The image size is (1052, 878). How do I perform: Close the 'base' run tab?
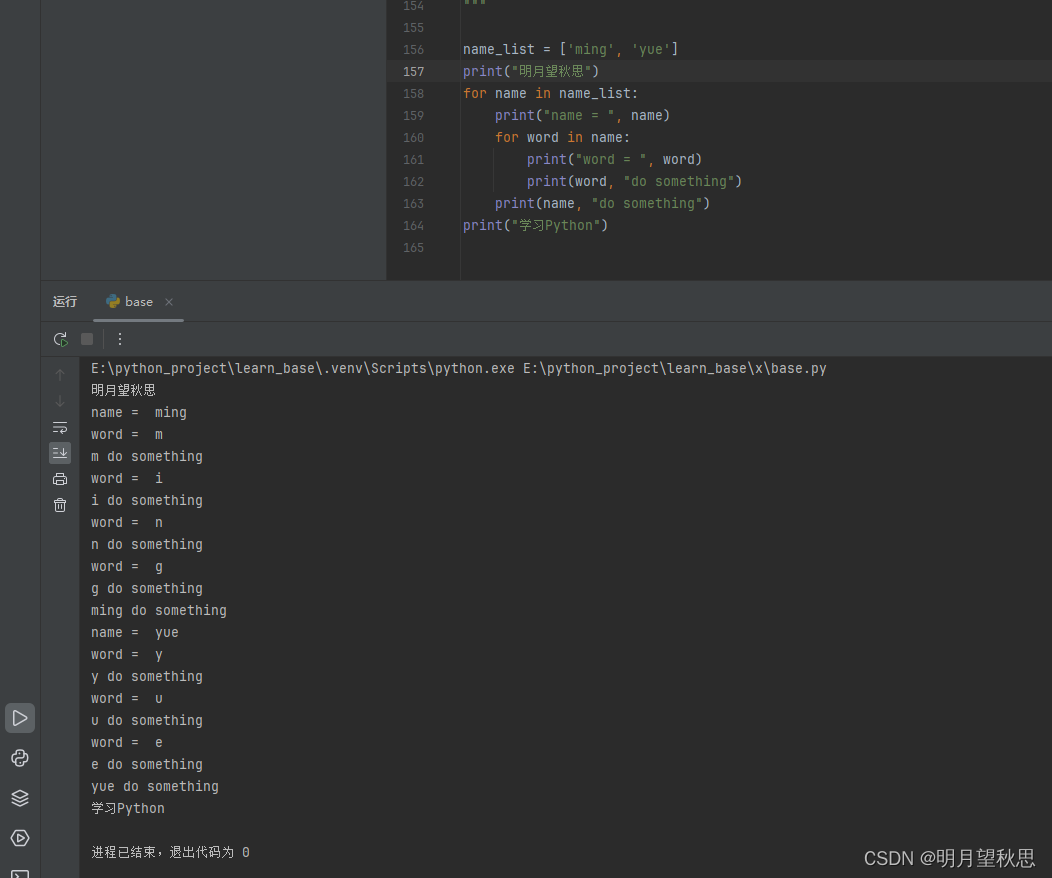169,302
